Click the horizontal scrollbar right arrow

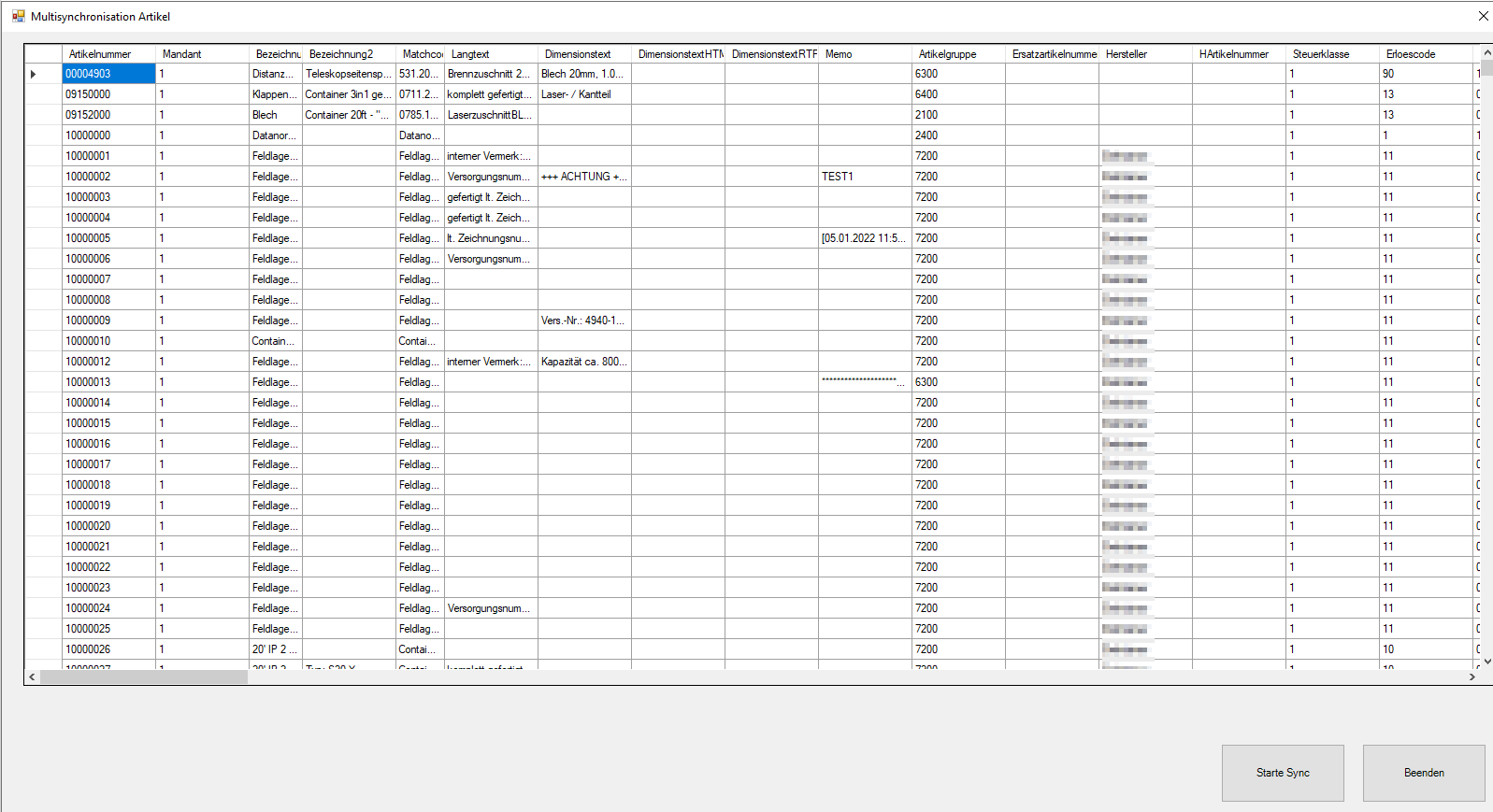(1472, 677)
